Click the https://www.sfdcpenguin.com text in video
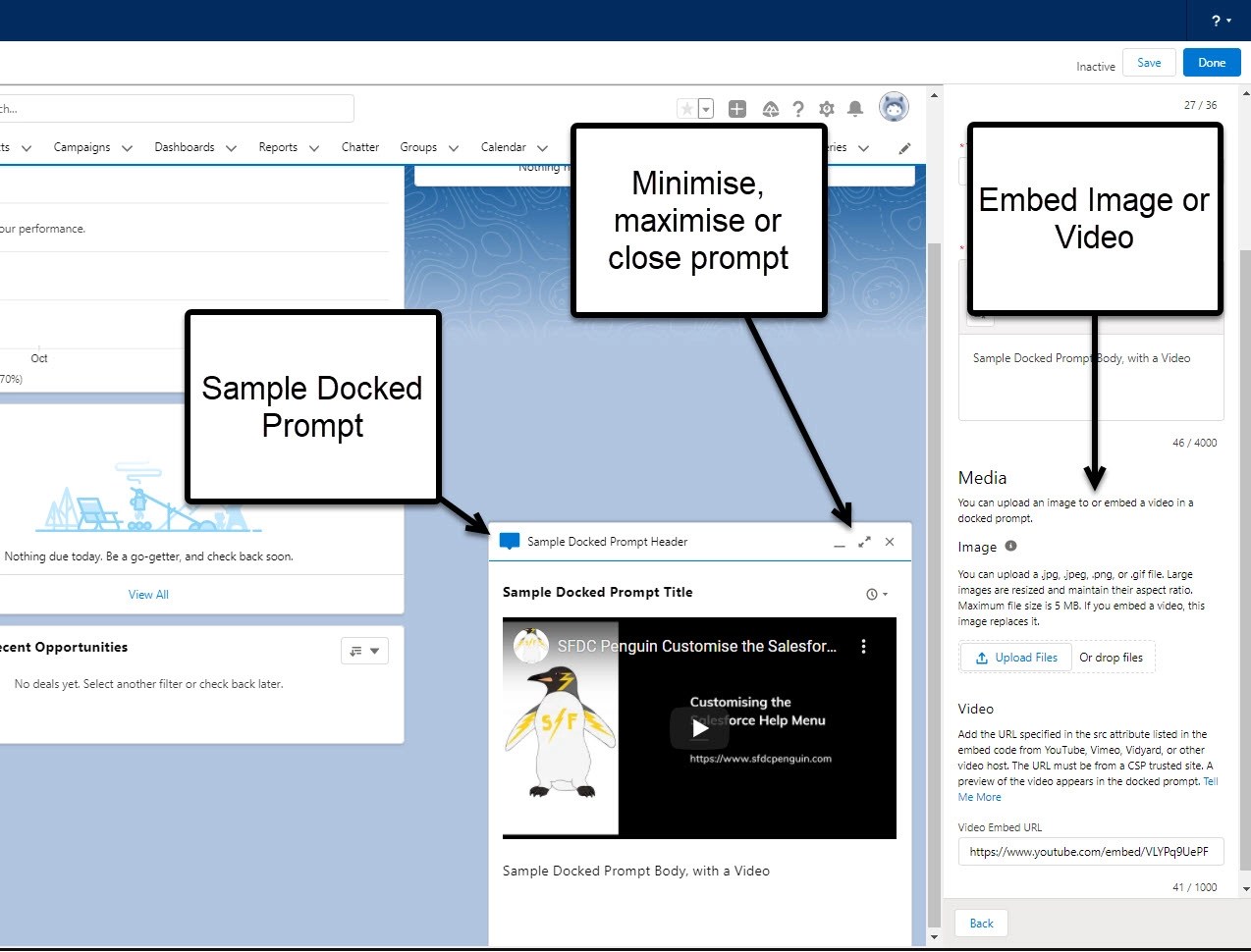Screen dimensions: 1251x952 [x=761, y=759]
